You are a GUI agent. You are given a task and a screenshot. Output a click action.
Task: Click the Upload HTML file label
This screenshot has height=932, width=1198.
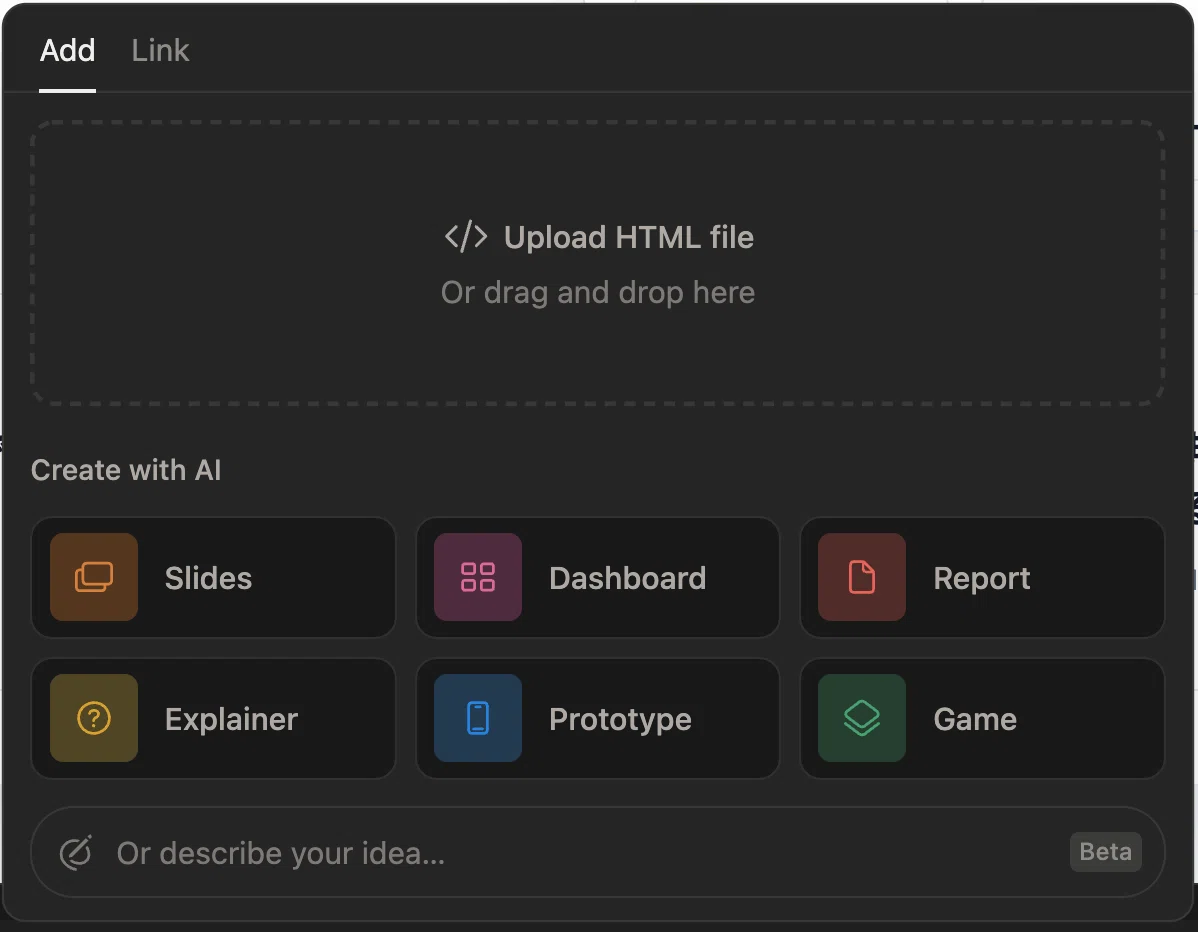point(628,237)
